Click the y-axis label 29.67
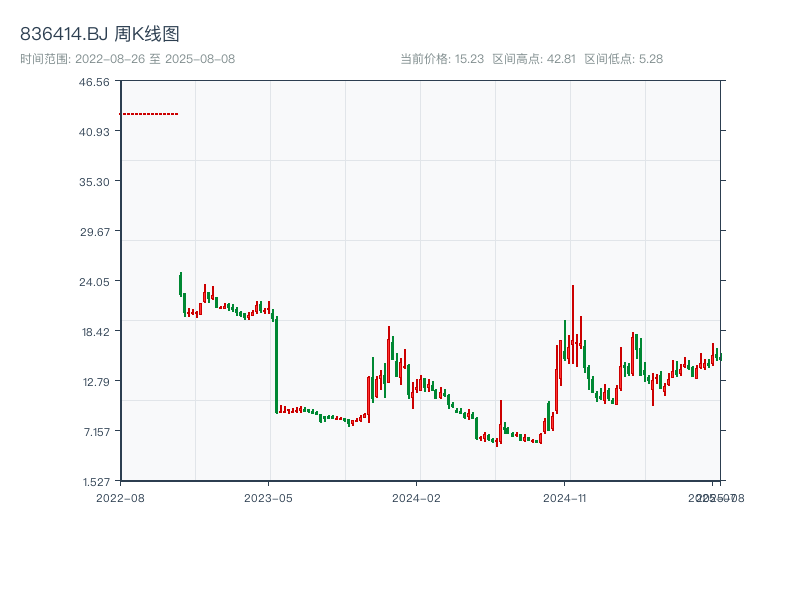Image resolution: width=800 pixels, height=600 pixels. (x=94, y=232)
